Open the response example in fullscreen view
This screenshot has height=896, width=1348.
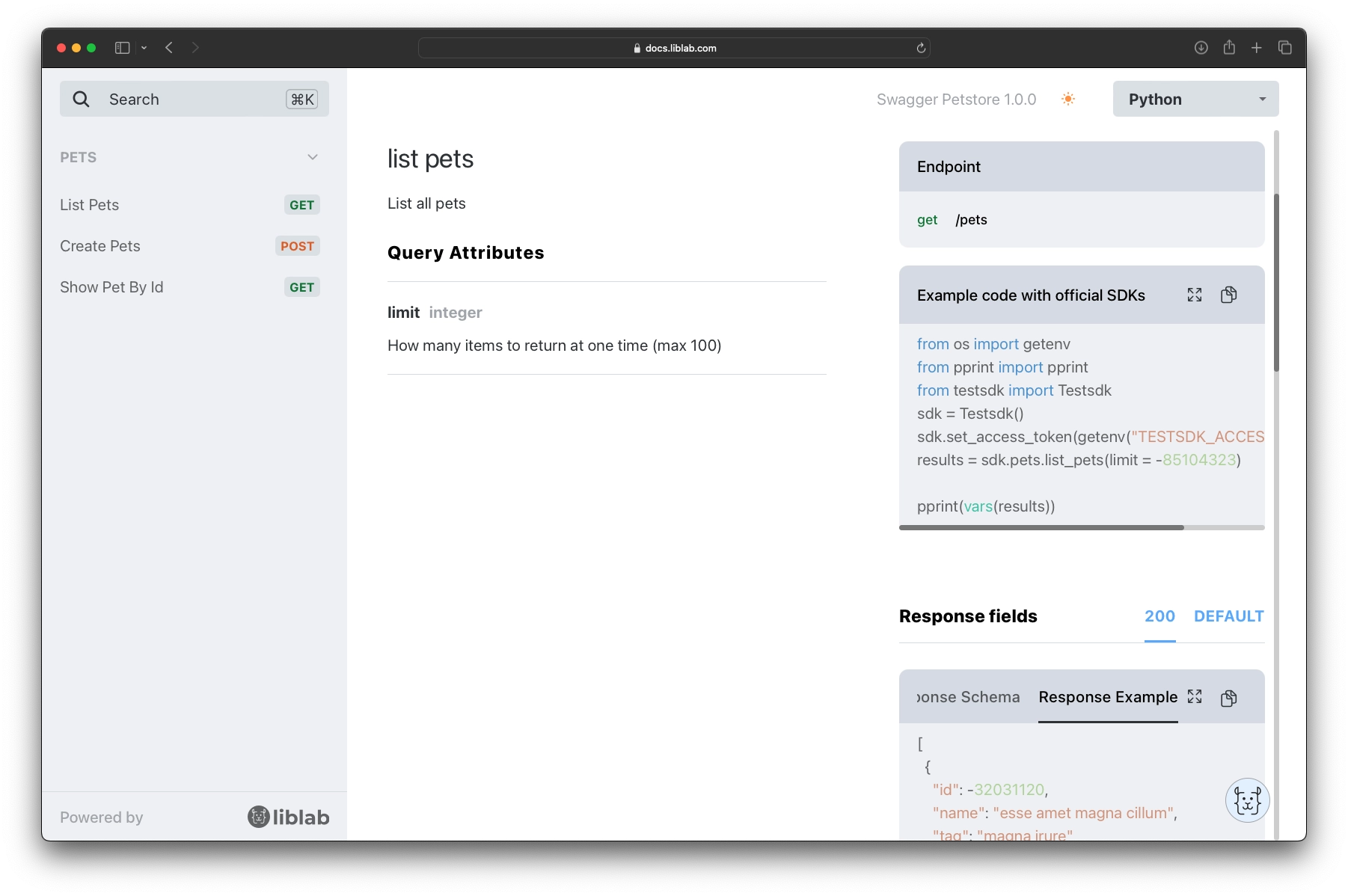point(1195,696)
